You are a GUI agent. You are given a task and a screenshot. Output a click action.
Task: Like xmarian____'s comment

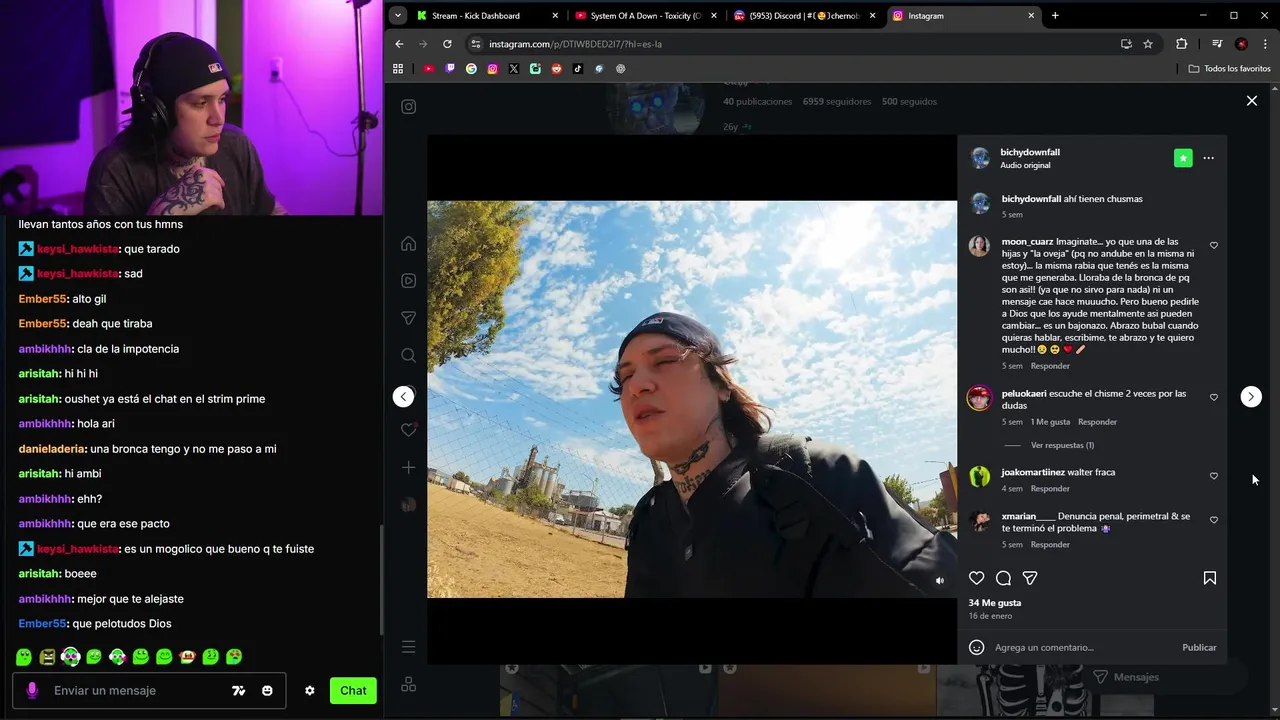tap(1214, 520)
